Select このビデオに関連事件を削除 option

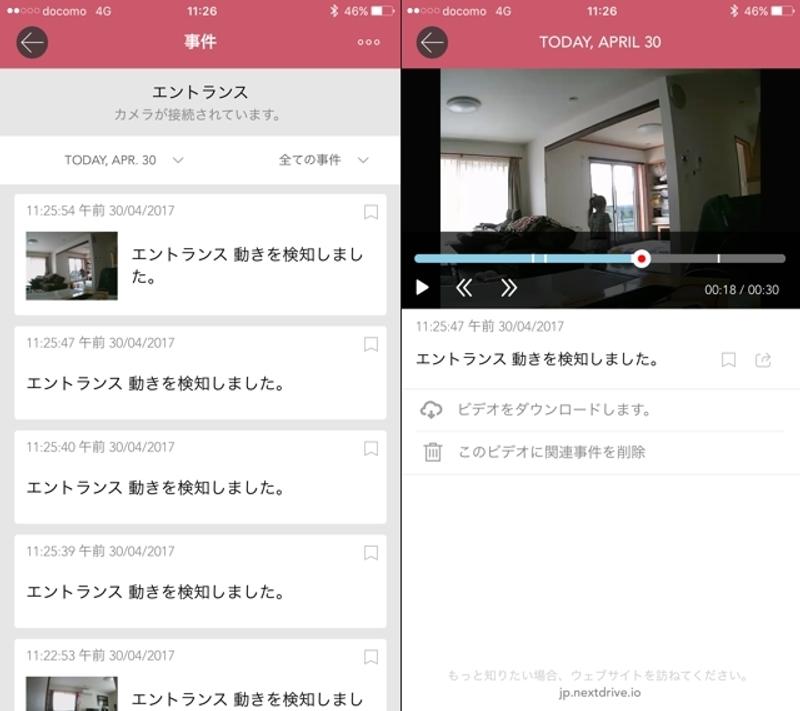tap(551, 452)
